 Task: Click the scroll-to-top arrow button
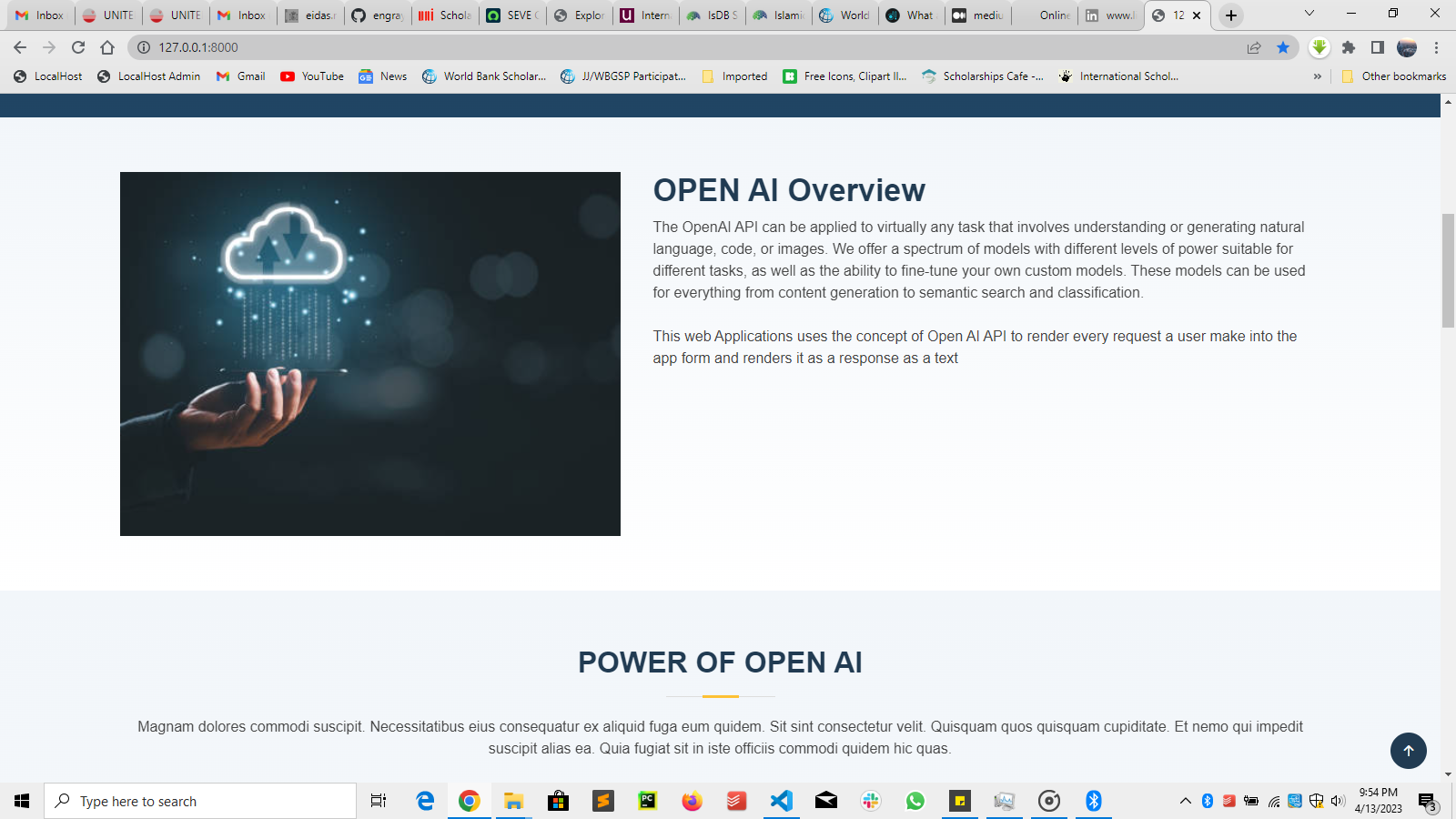click(1408, 751)
